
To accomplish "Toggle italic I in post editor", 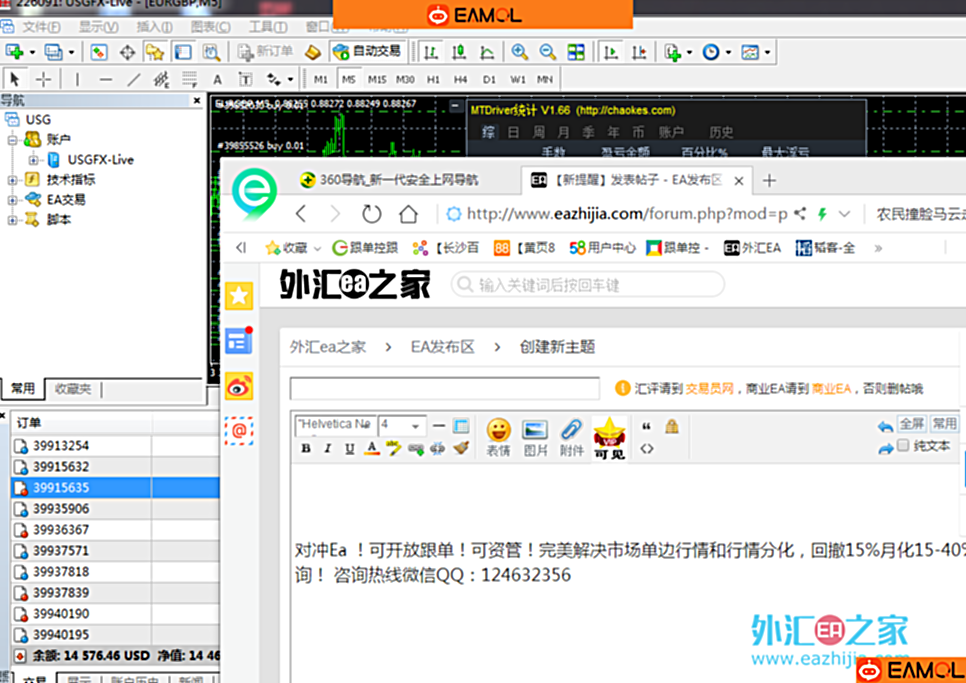I will tap(328, 449).
